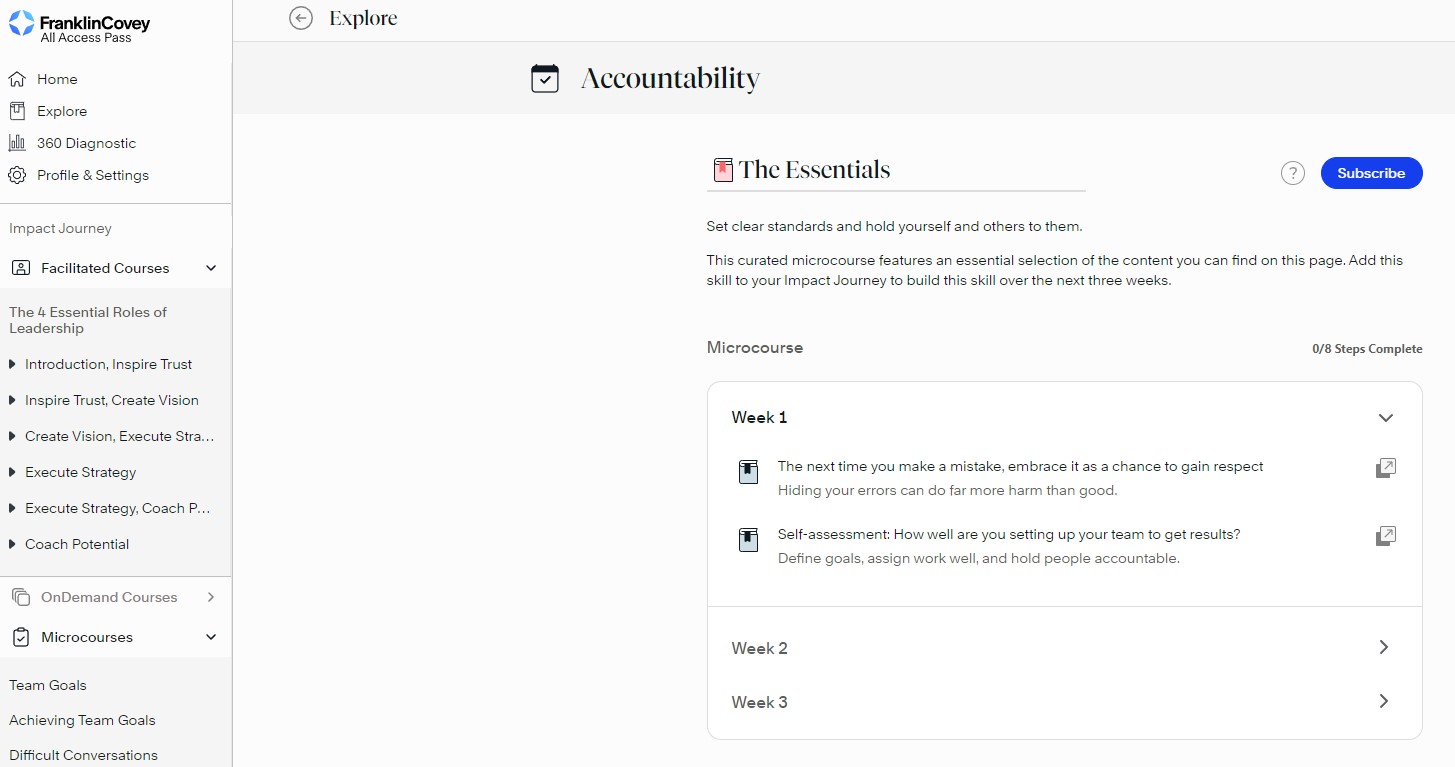Click the Home house icon in sidebar

[x=17, y=79]
